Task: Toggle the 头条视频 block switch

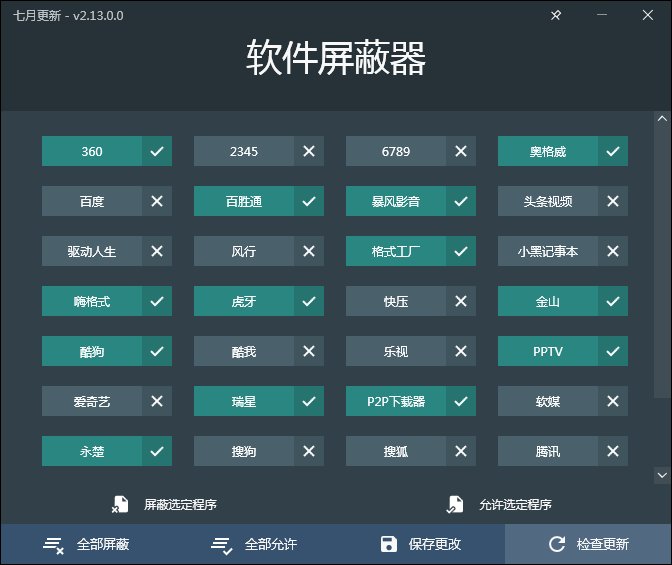Action: point(563,201)
